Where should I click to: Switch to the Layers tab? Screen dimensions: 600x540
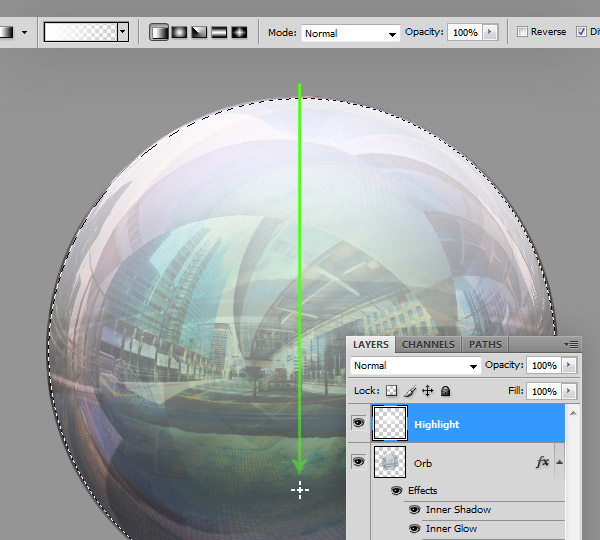371,344
